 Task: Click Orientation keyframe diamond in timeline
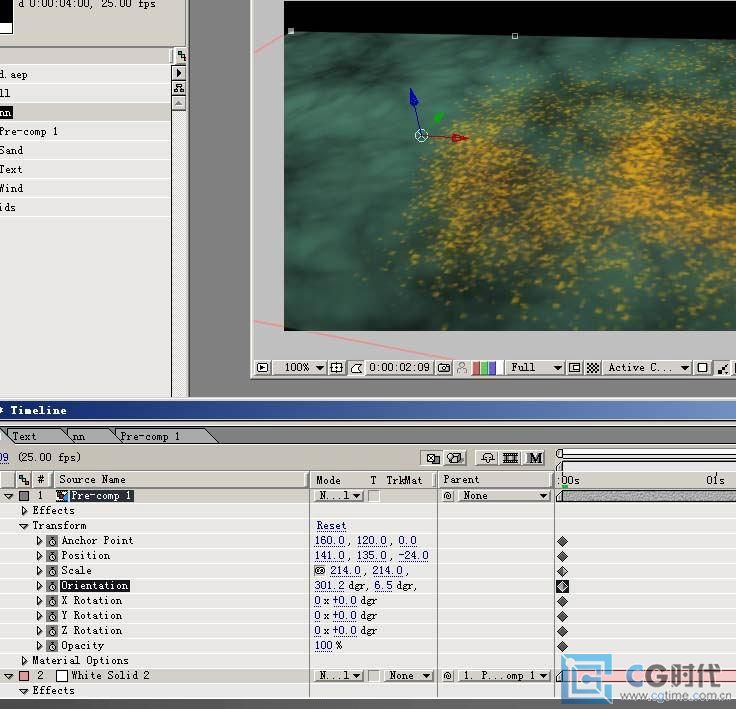(562, 586)
